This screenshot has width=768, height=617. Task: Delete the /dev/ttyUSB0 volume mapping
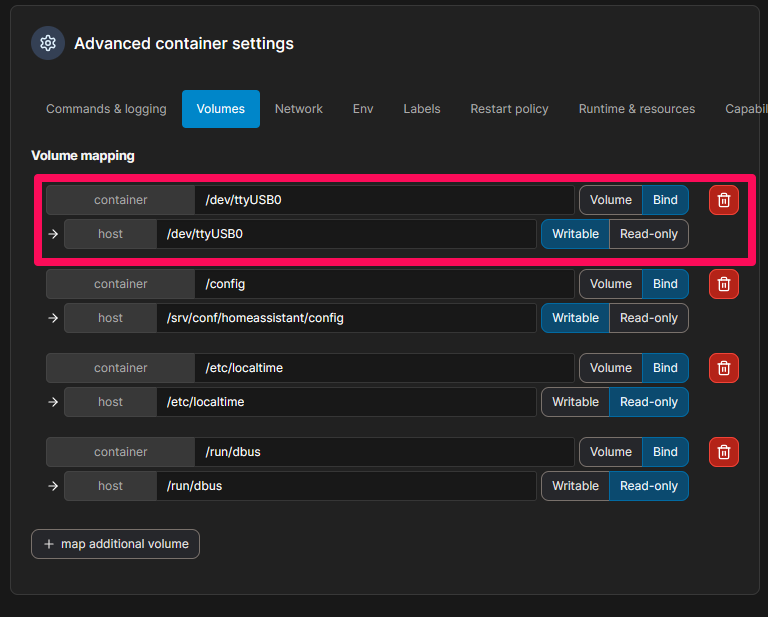[724, 200]
